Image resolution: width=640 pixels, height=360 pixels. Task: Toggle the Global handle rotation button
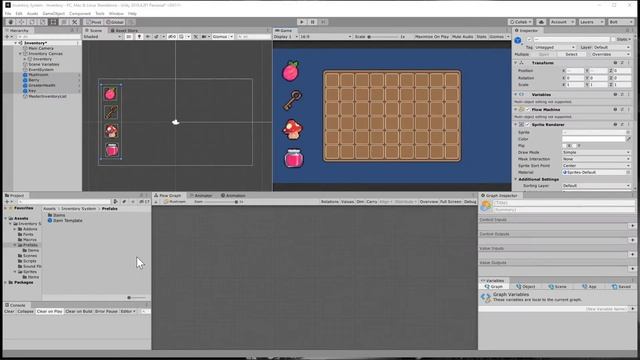(x=115, y=22)
